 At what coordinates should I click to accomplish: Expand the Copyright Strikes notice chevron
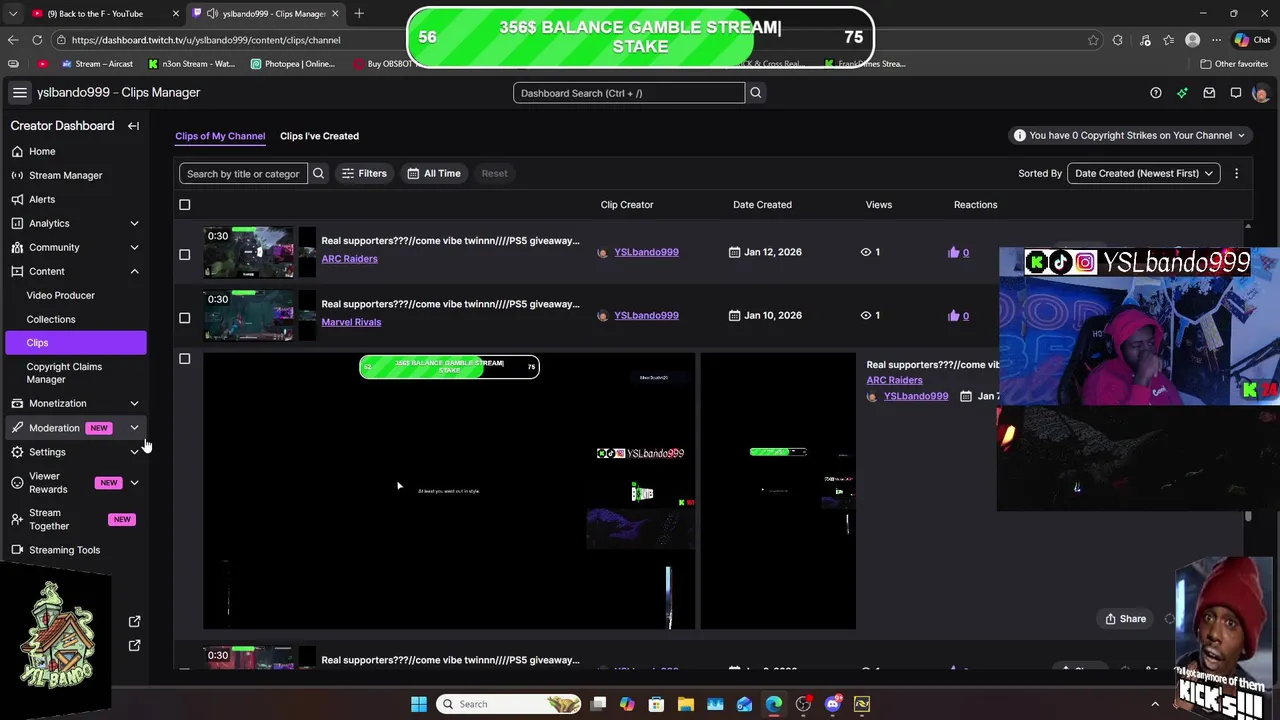coord(1241,136)
